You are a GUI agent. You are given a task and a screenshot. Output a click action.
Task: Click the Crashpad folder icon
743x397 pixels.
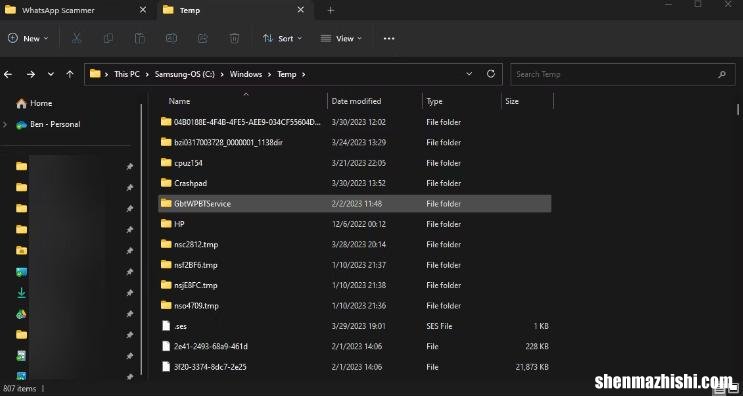pyautogui.click(x=166, y=183)
